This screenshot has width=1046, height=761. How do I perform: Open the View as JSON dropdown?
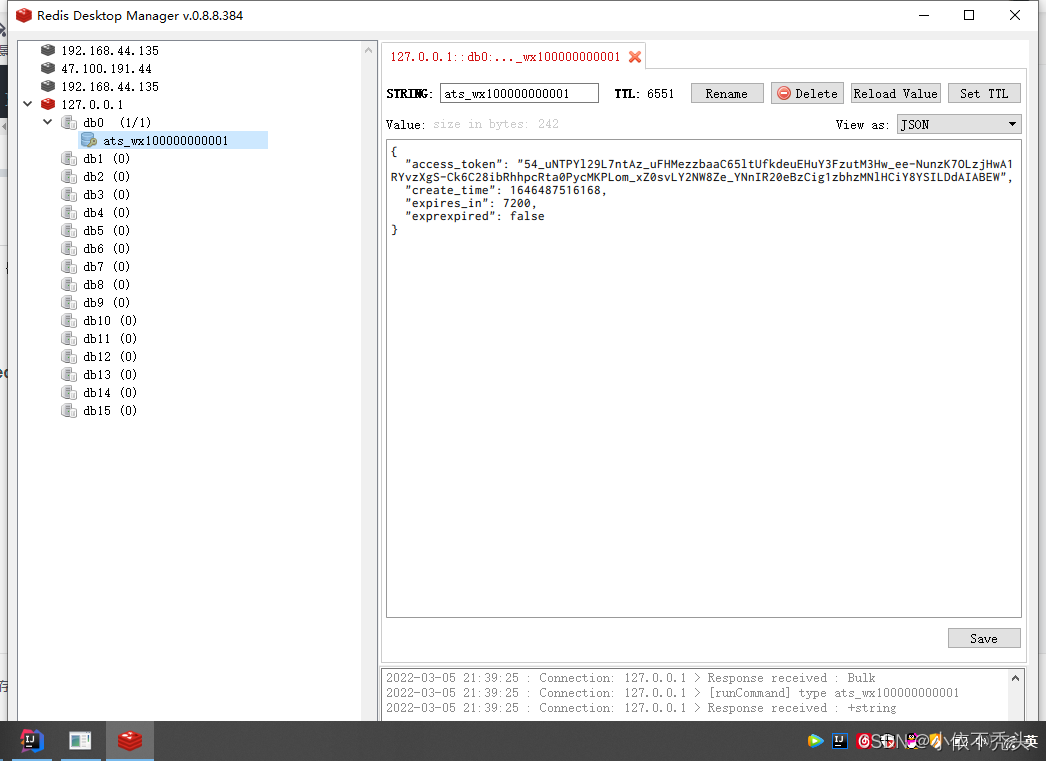(959, 124)
